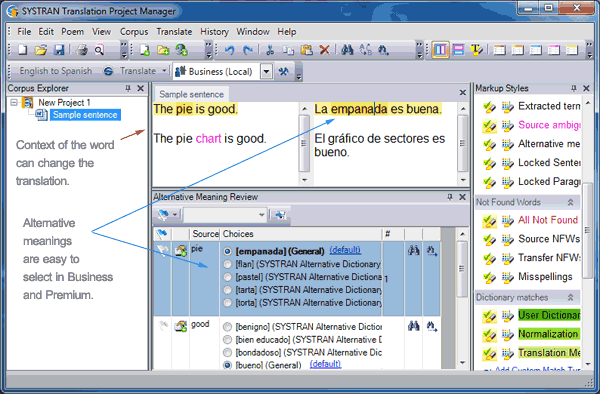Click User Dictionary green style swatch
Image resolution: width=600 pixels, height=394 pixels.
pyautogui.click(x=549, y=315)
